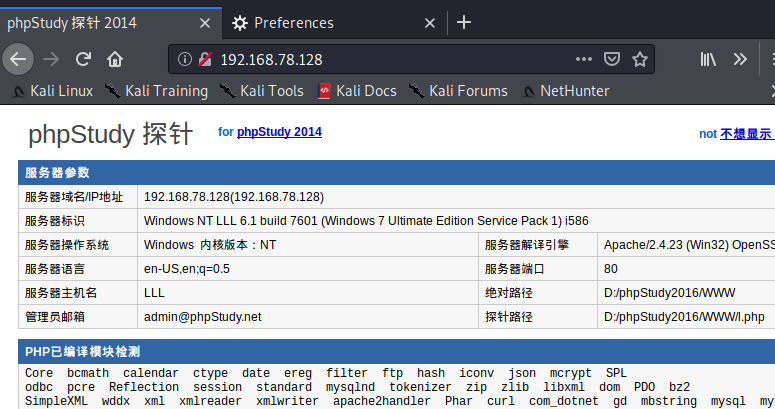The height and width of the screenshot is (409, 775).
Task: Reload the current page
Action: point(83,59)
